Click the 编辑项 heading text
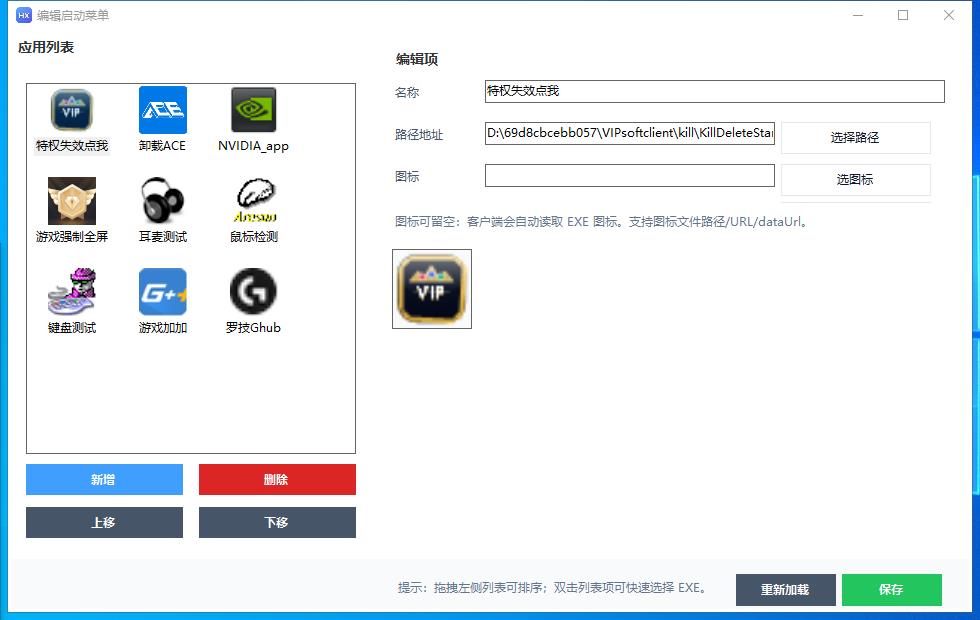The width and height of the screenshot is (980, 620). click(x=417, y=59)
